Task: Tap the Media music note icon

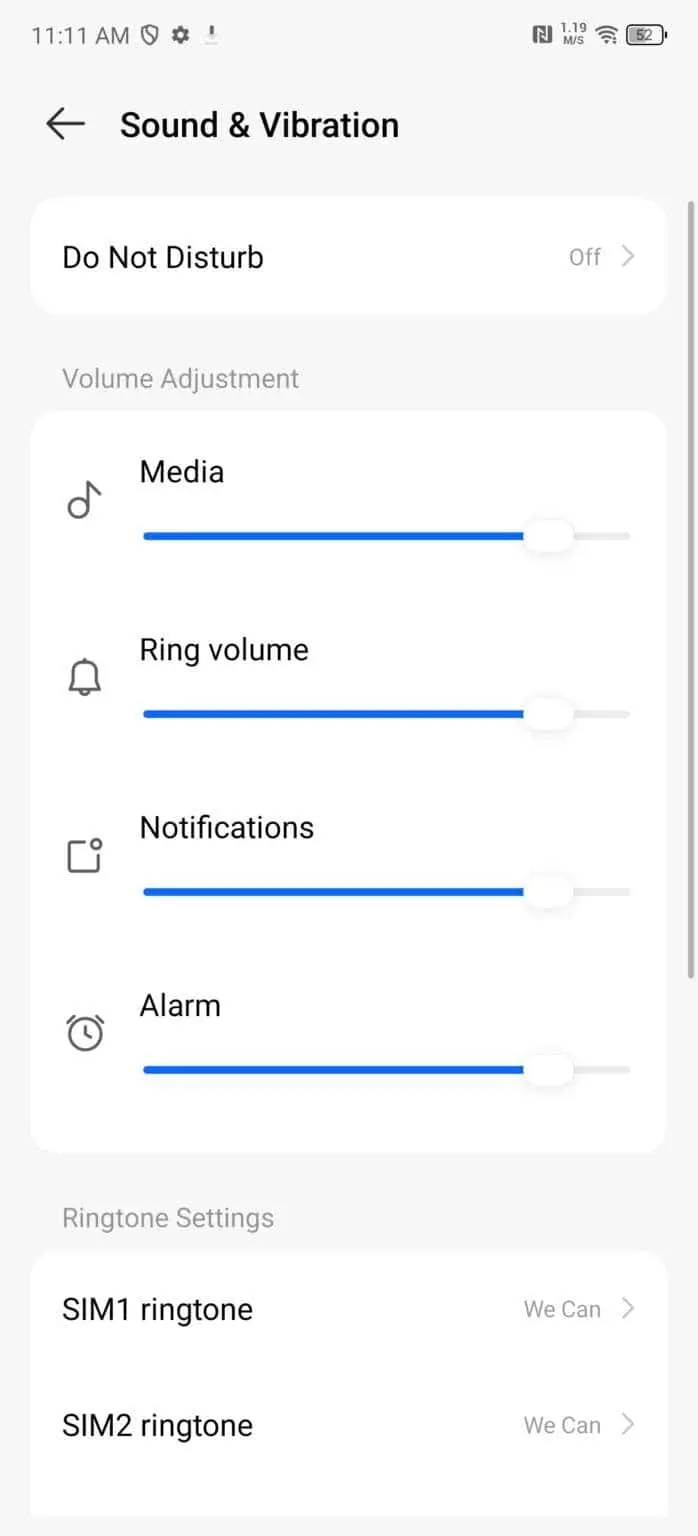Action: click(85, 500)
